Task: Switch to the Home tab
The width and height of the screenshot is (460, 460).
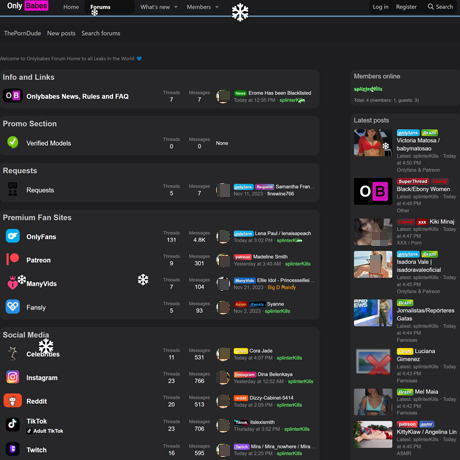Action: tap(71, 7)
